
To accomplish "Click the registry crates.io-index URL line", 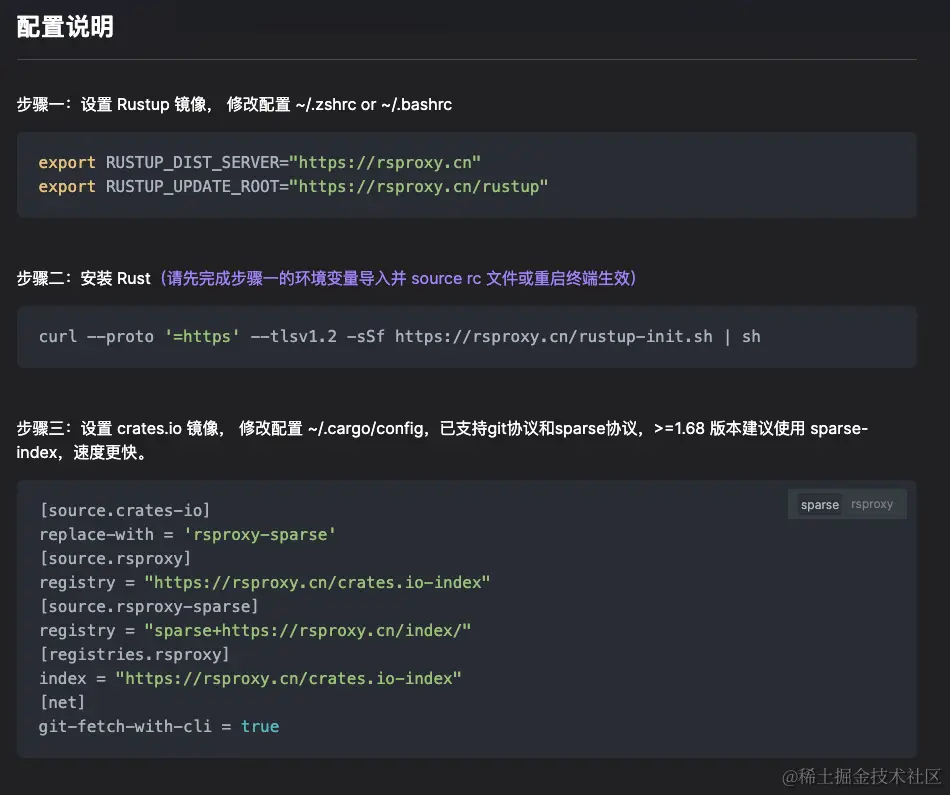I will point(265,582).
